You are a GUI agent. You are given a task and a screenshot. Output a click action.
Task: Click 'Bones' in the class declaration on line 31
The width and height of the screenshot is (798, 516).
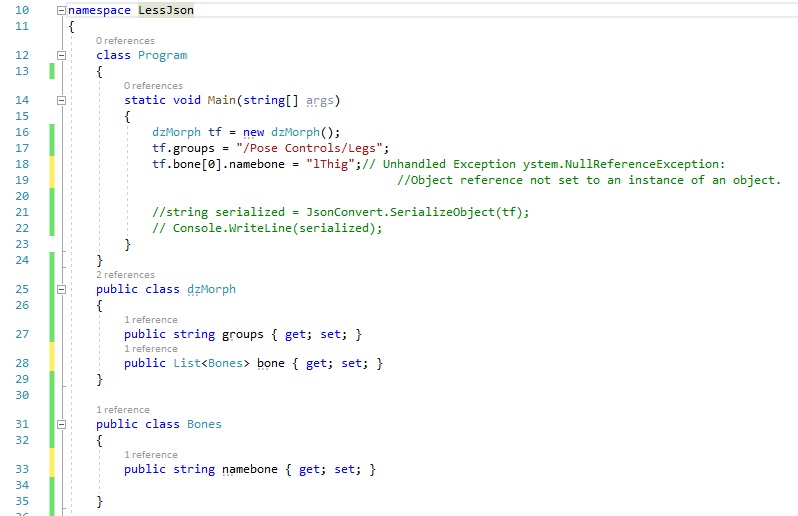click(x=204, y=424)
